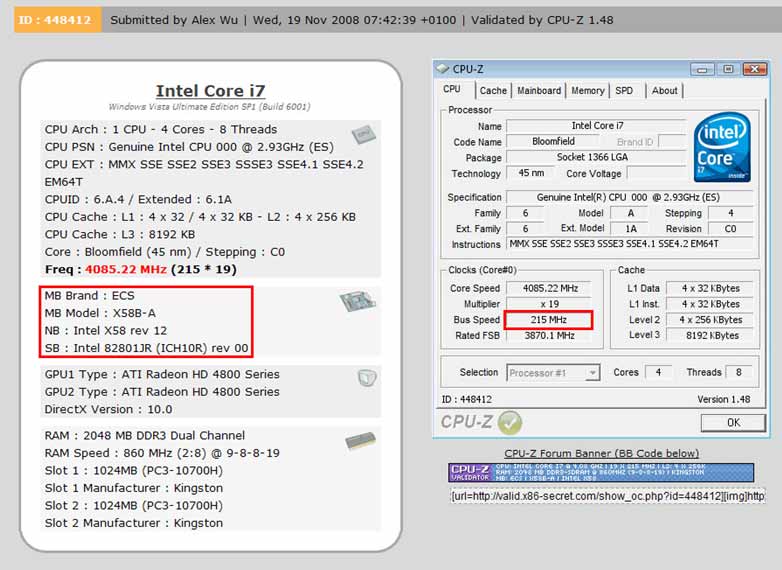
Task: Click Core Speed value 4085.22 MHz
Action: coord(550,288)
